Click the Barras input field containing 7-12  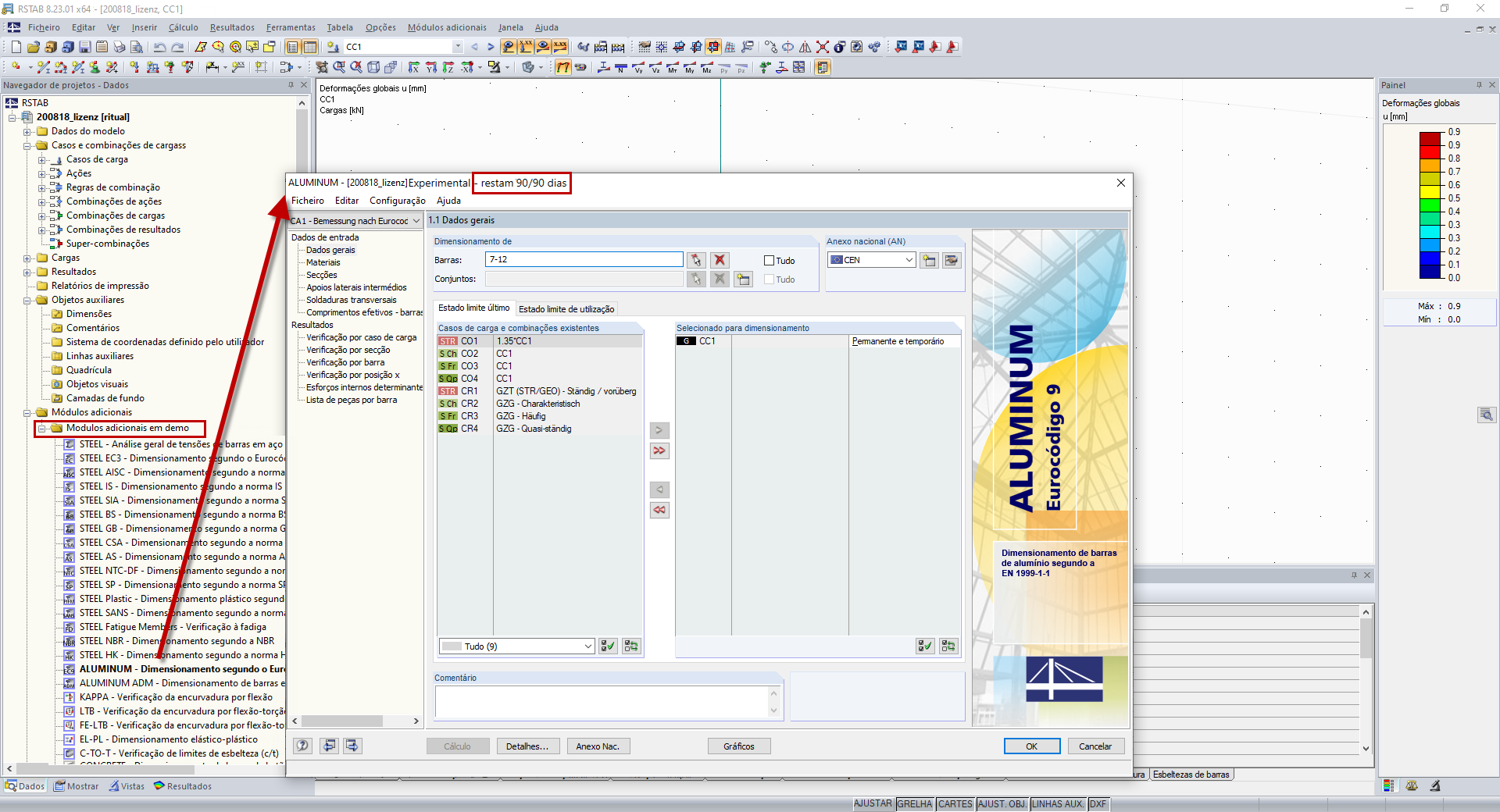click(584, 260)
